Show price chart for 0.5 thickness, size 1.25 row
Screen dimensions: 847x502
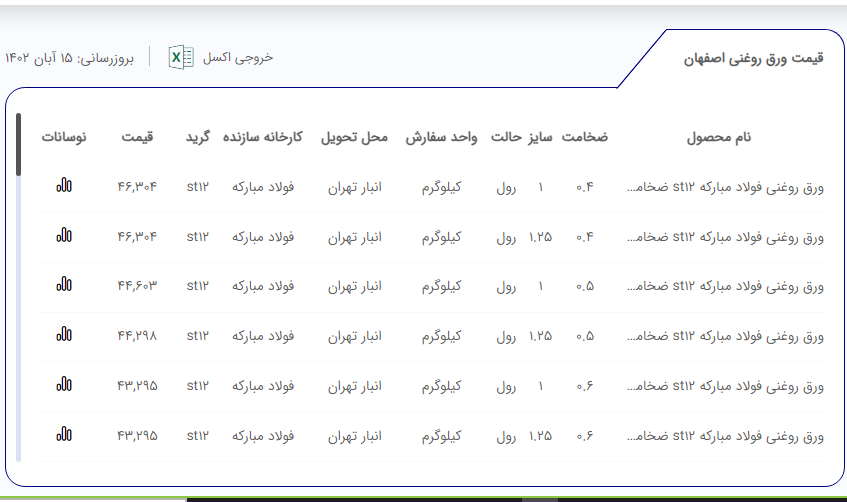pyautogui.click(x=64, y=335)
